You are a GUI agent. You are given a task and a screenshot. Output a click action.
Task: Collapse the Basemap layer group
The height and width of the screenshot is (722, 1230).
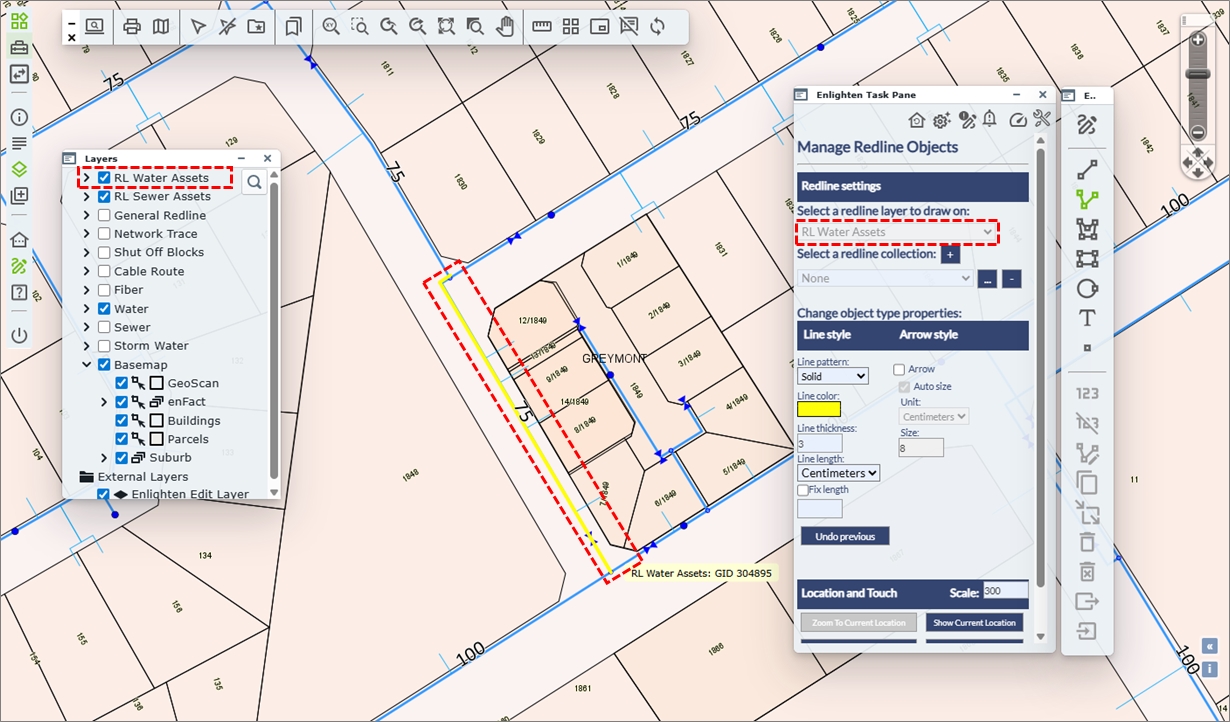pos(88,365)
